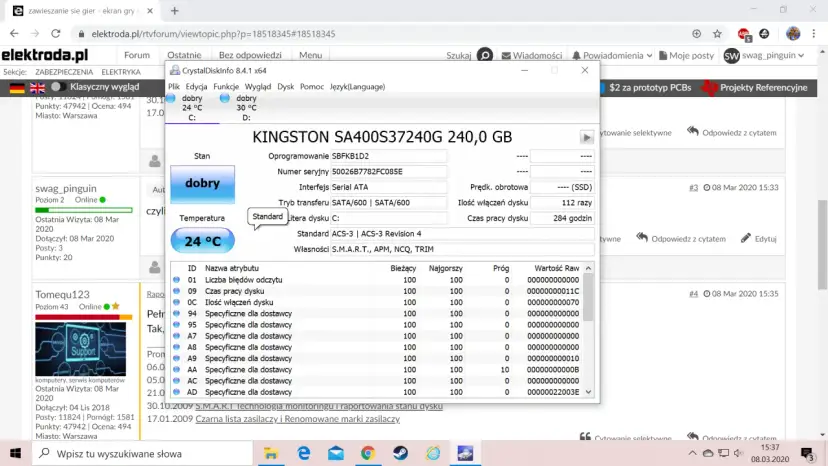Select drive C: health status icon
The height and width of the screenshot is (466, 828).
tap(171, 99)
